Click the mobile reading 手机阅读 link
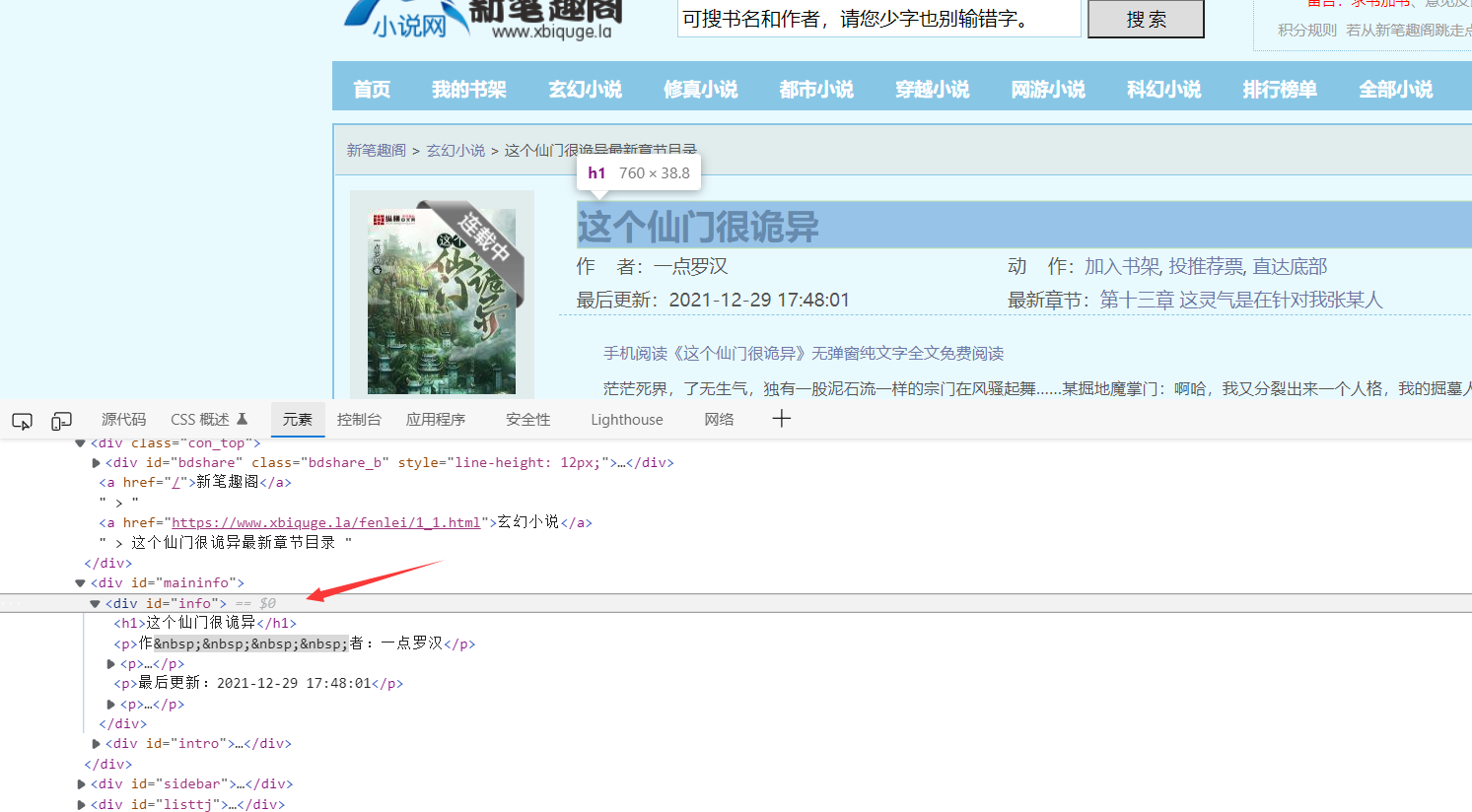The height and width of the screenshot is (812, 1472). tap(804, 353)
